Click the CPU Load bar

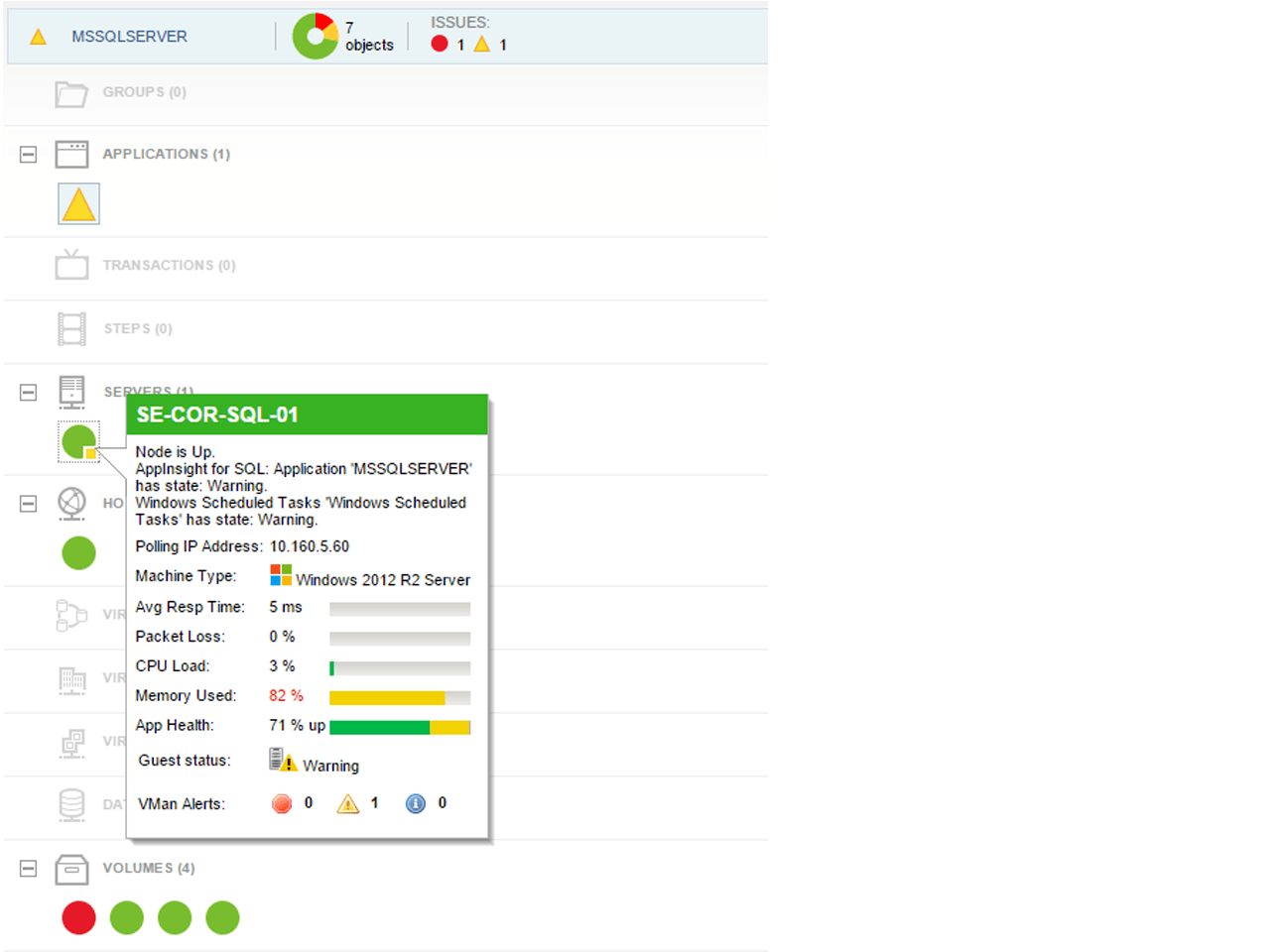[400, 668]
